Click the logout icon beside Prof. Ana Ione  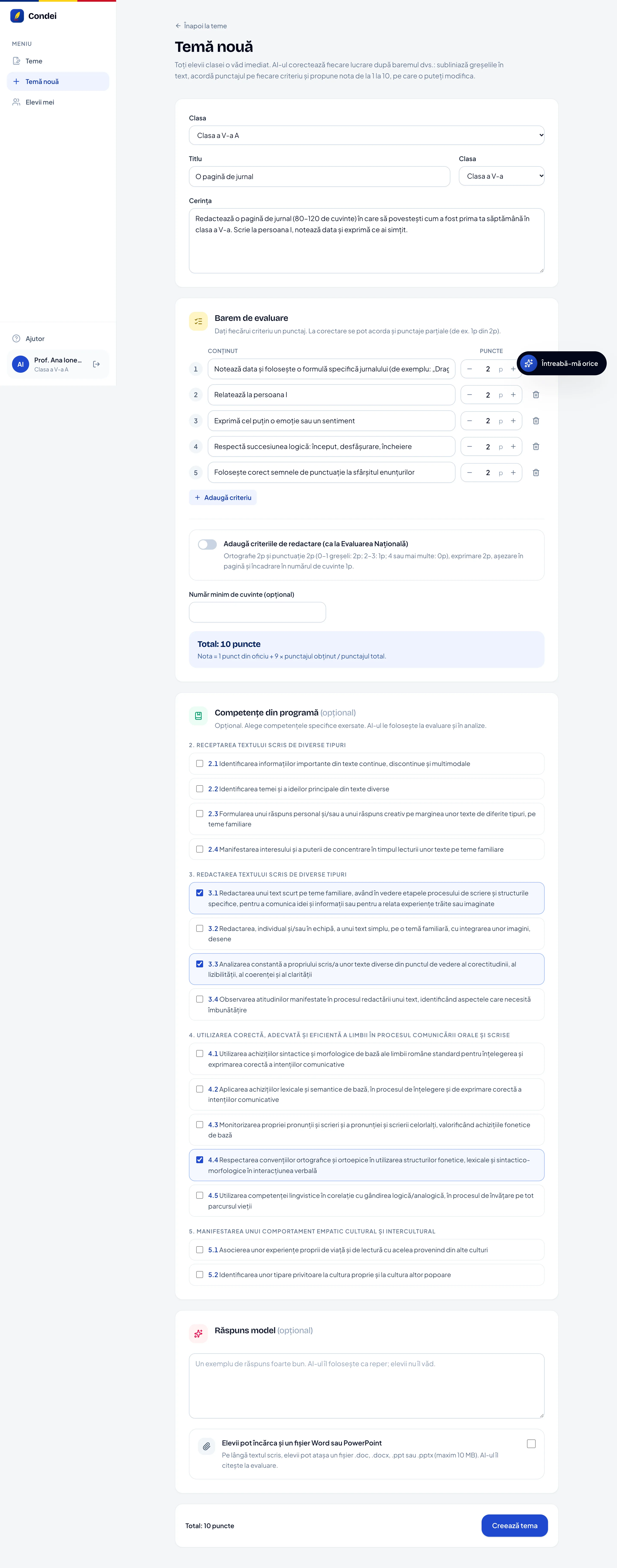click(96, 364)
